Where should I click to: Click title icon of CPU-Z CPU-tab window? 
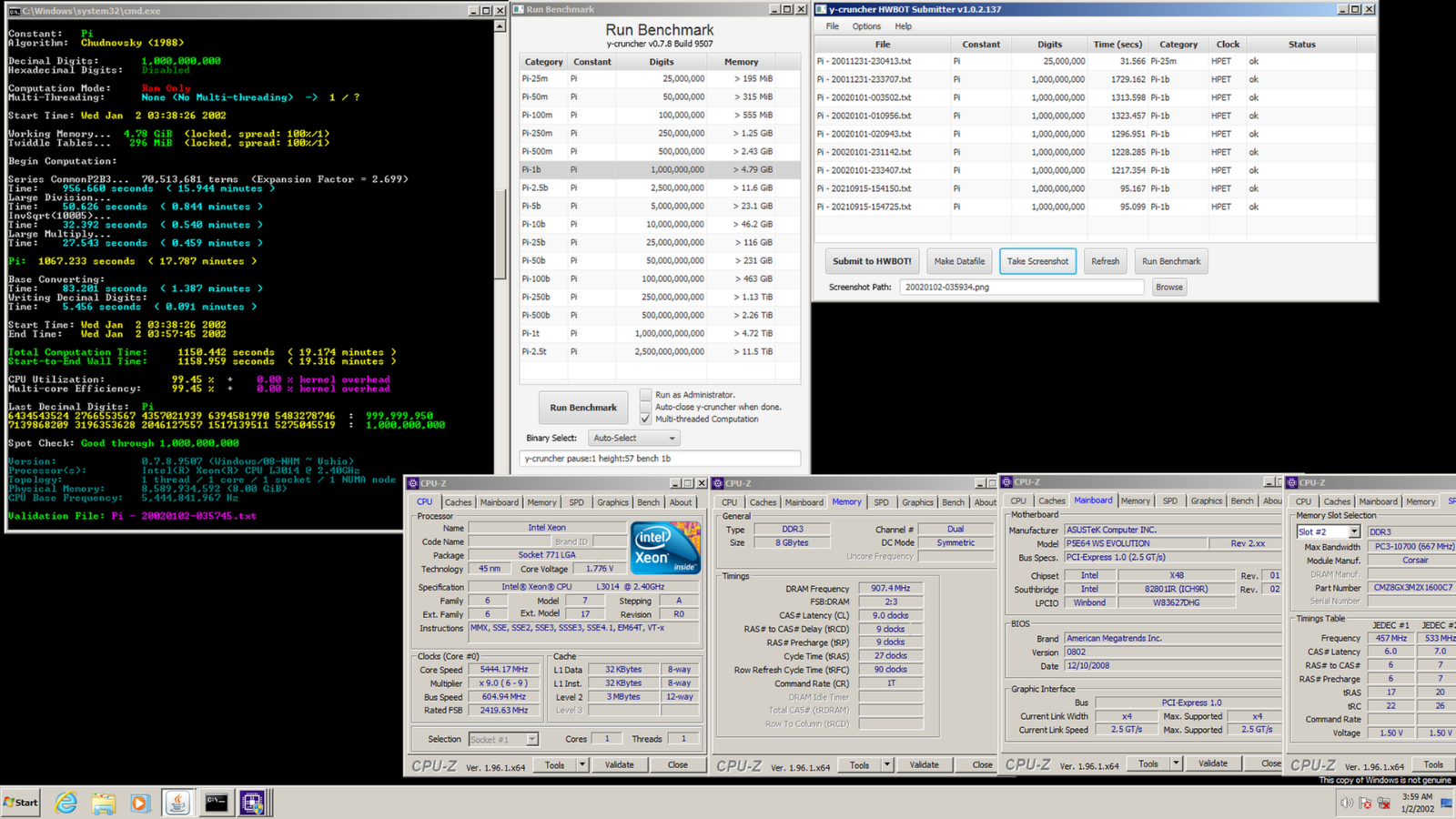[413, 483]
